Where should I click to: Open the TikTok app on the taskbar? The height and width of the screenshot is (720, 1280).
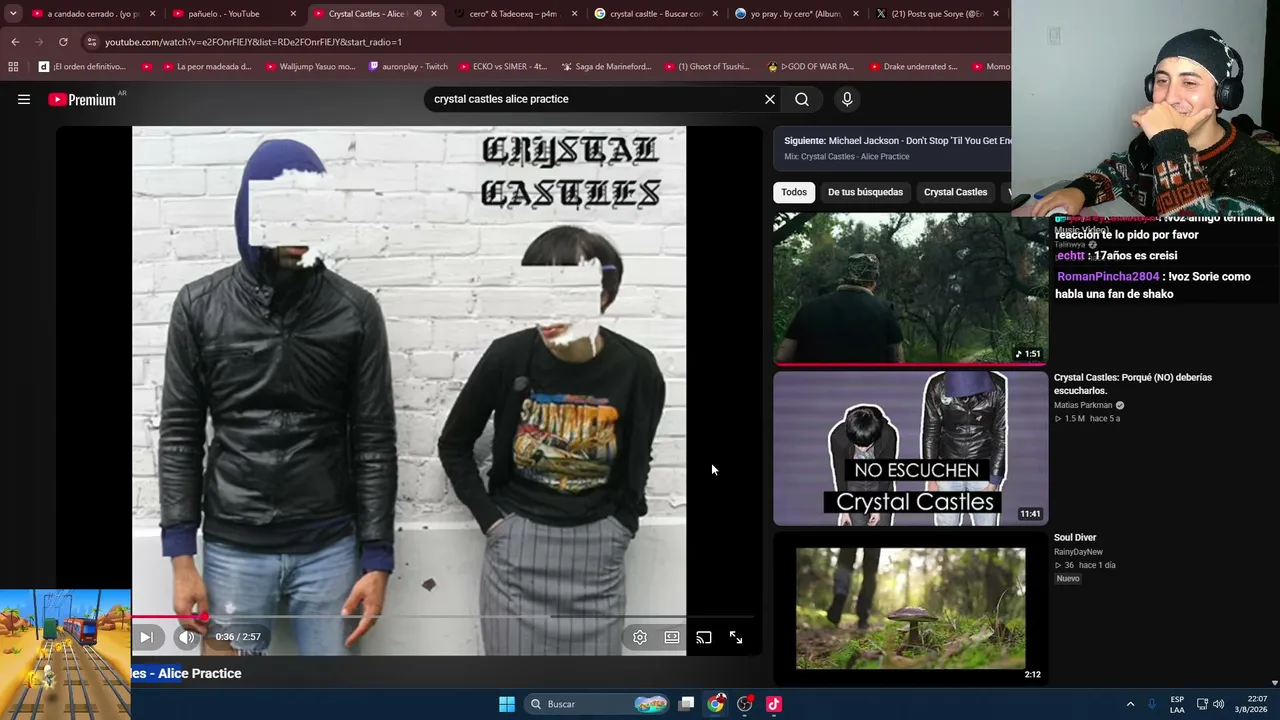tap(774, 704)
